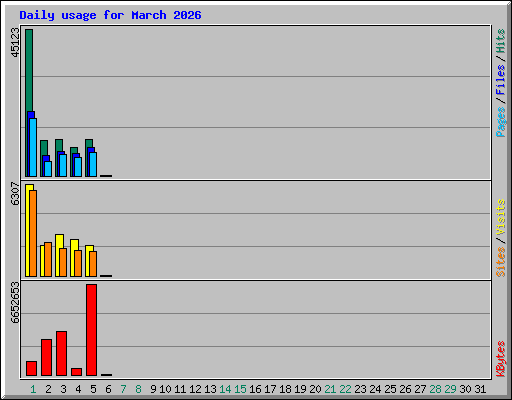
Task: Click the cyan Pages bar for day 1
Action: (x=33, y=147)
